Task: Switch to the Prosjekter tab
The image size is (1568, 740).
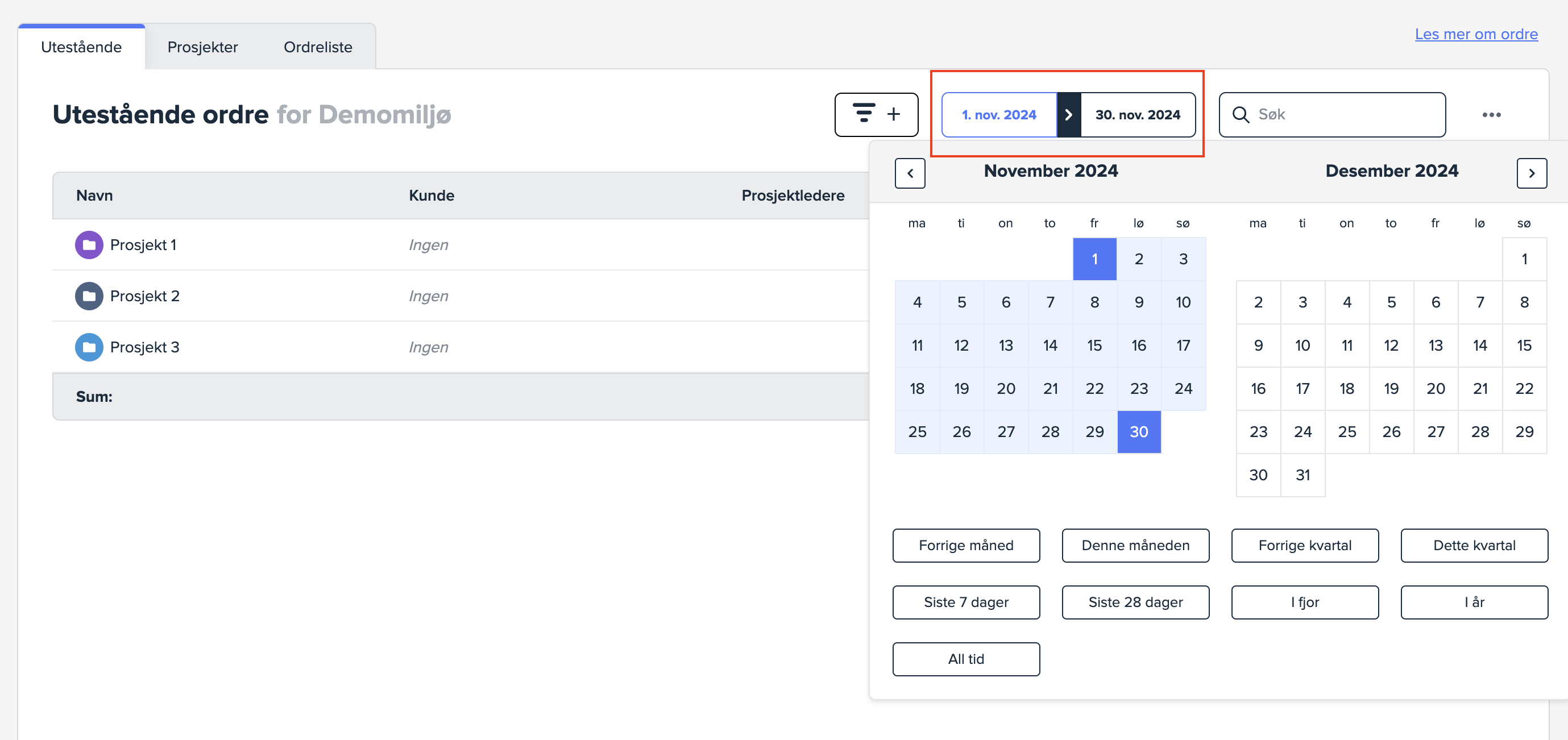Action: tap(202, 47)
